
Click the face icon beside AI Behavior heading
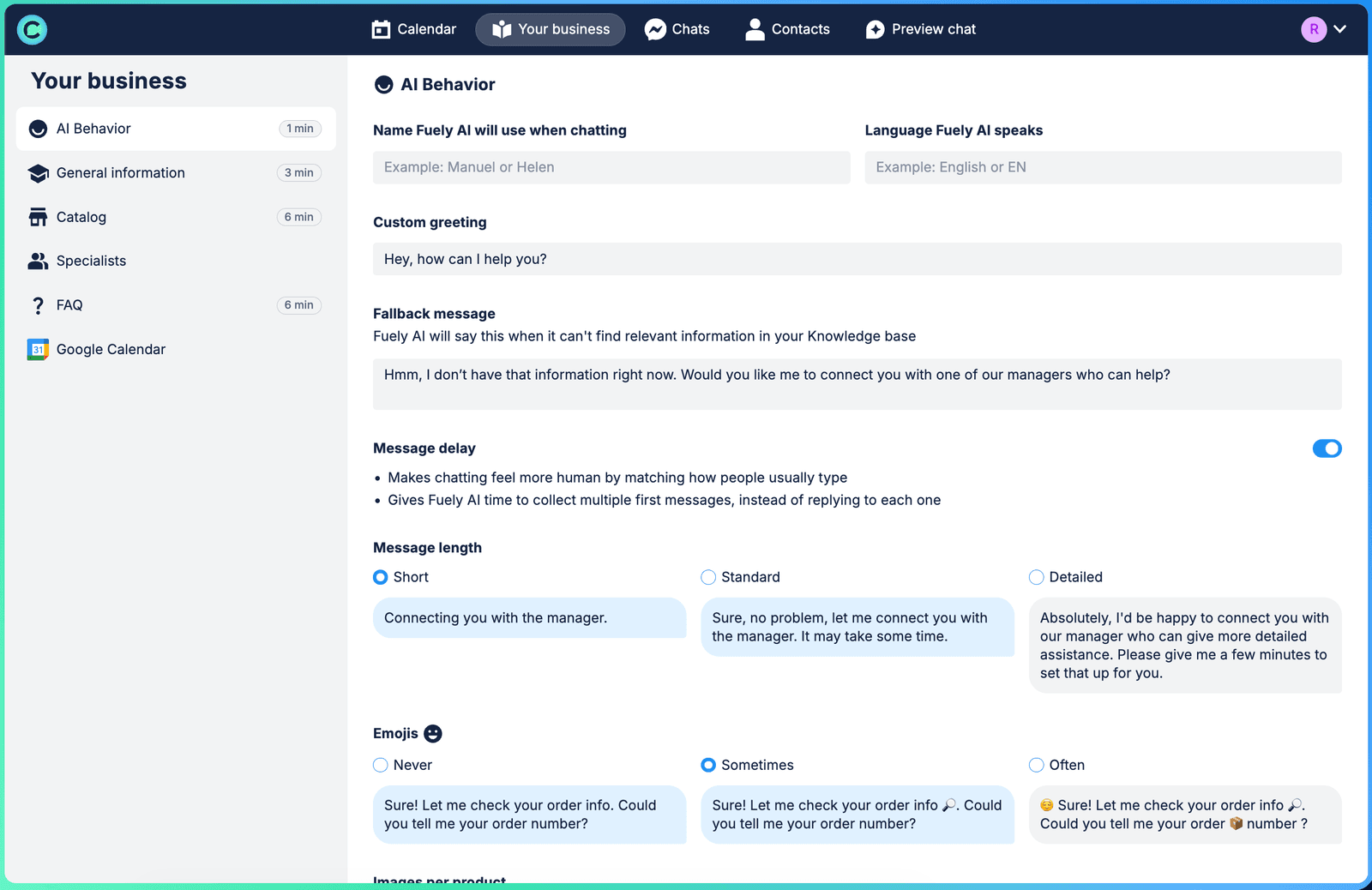(383, 84)
